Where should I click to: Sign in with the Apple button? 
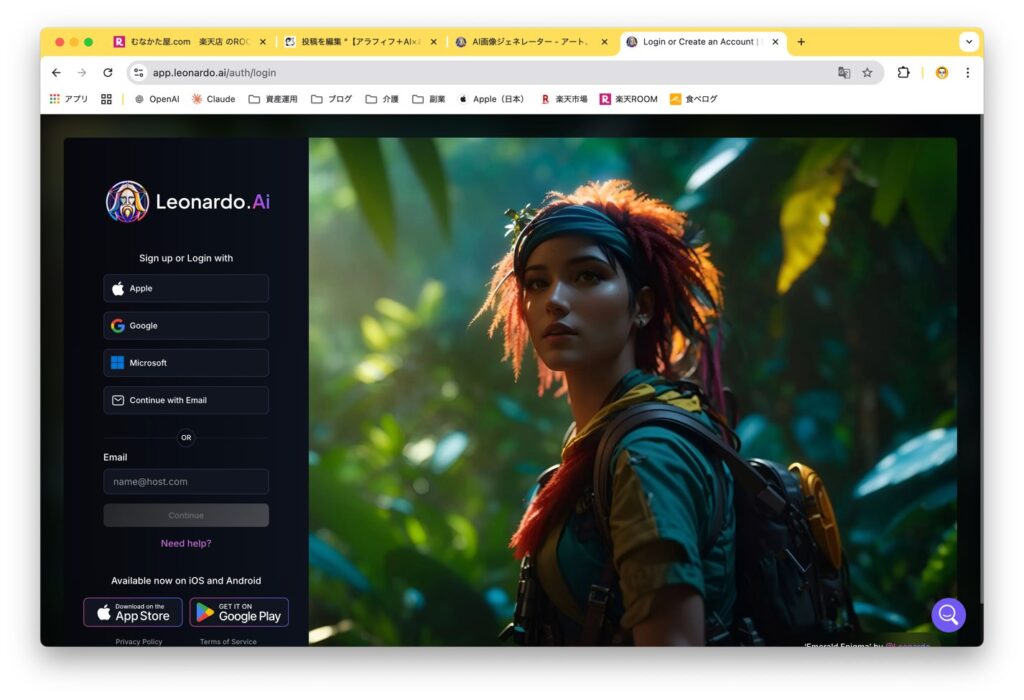(186, 288)
